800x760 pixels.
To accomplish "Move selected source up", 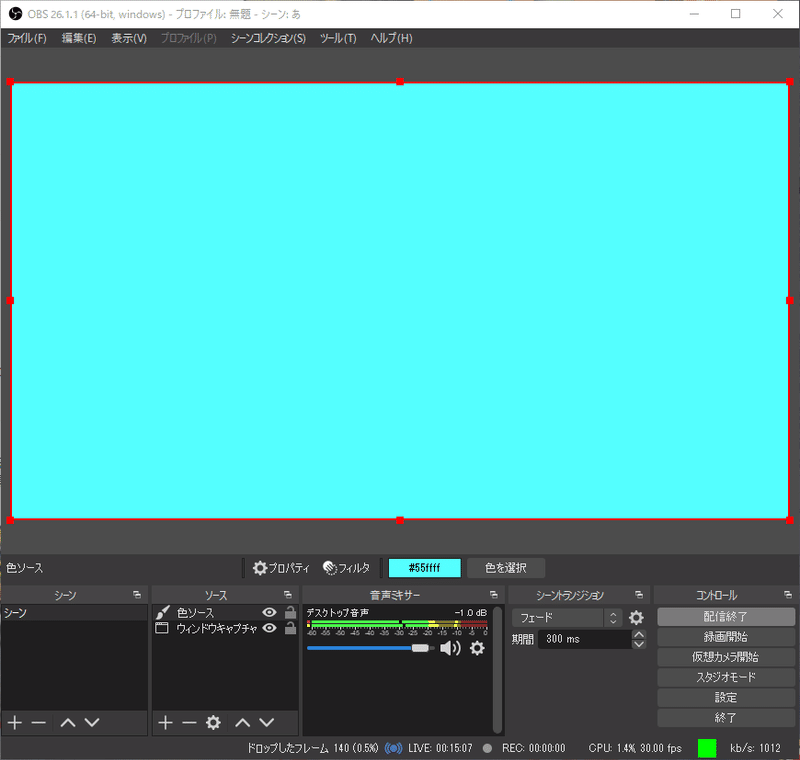I will point(242,722).
